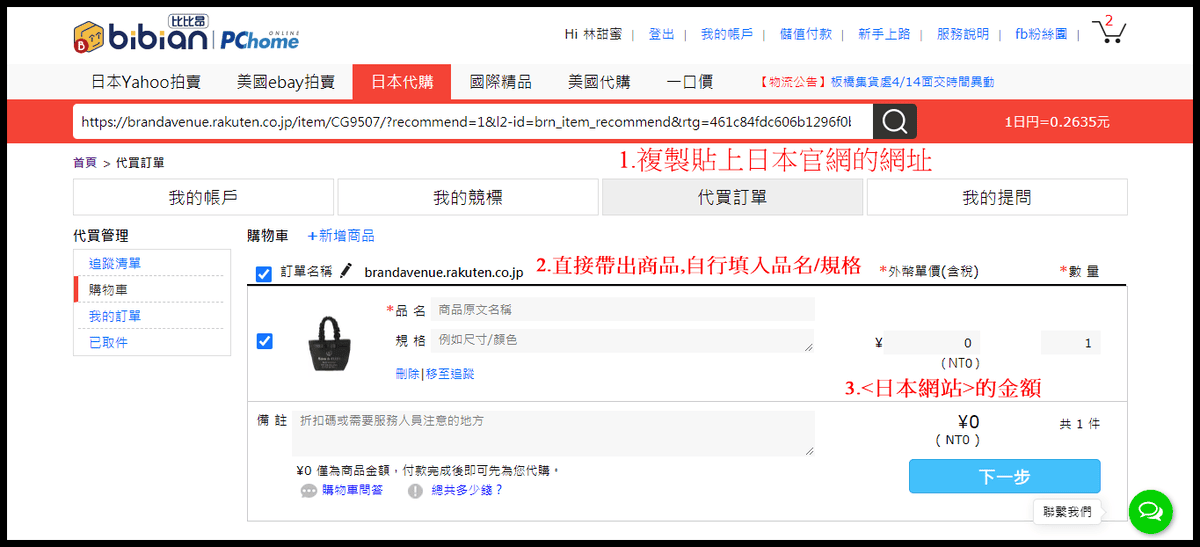Click the yen unit price field

pyautogui.click(x=932, y=343)
